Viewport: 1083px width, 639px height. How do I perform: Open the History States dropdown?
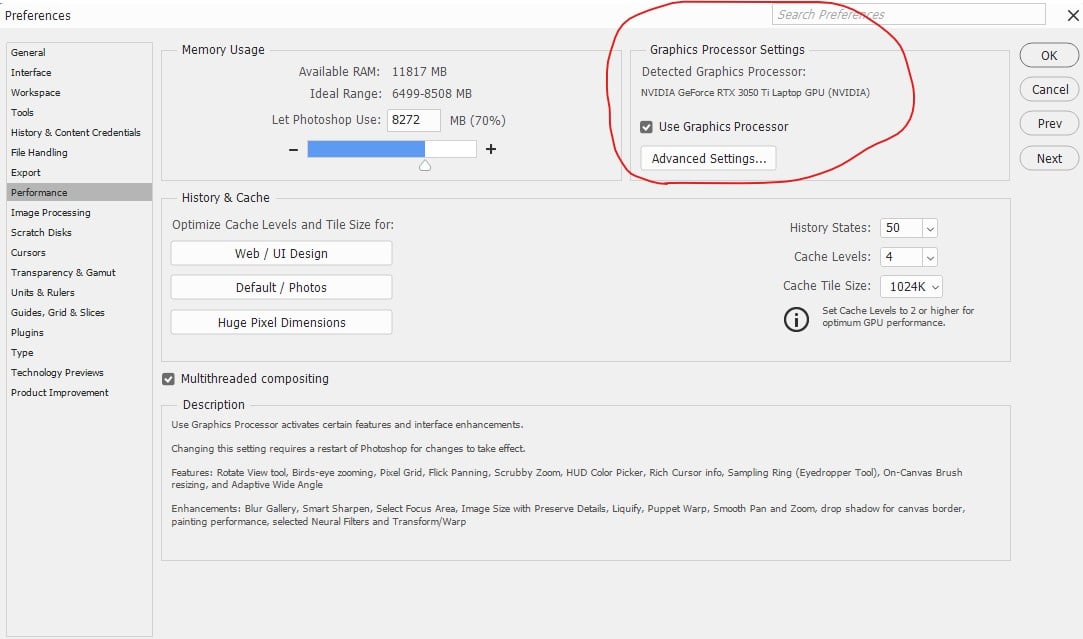926,227
